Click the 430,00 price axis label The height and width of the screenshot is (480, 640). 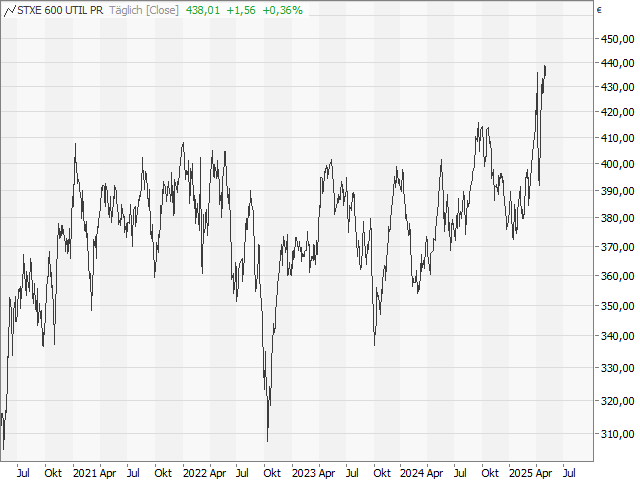(x=618, y=87)
